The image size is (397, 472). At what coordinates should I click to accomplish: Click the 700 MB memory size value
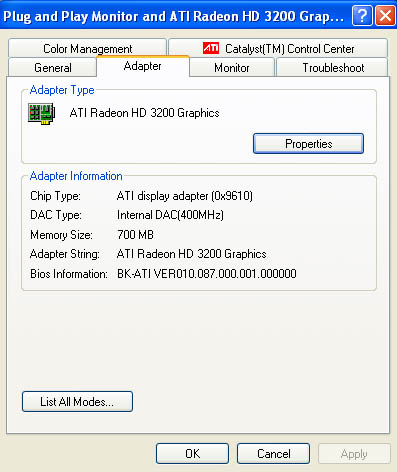(x=135, y=235)
